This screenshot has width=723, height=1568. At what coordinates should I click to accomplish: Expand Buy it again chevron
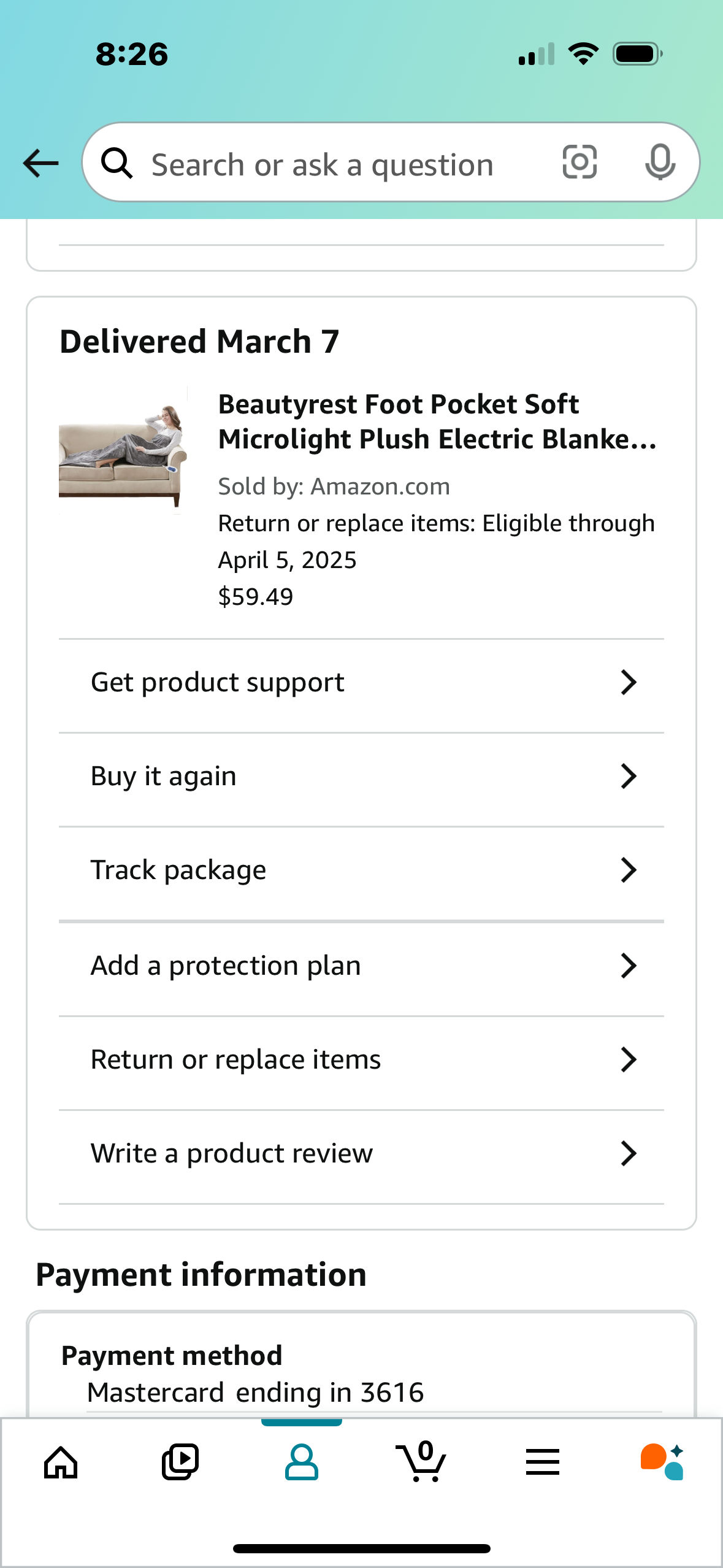point(629,776)
